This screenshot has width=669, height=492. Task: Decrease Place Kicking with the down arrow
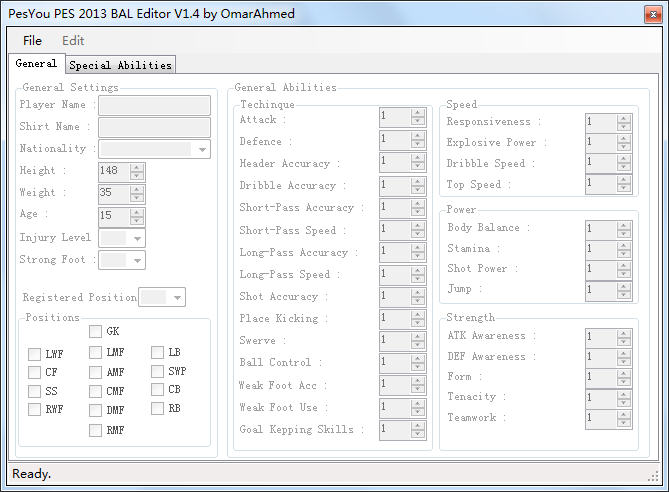(418, 323)
